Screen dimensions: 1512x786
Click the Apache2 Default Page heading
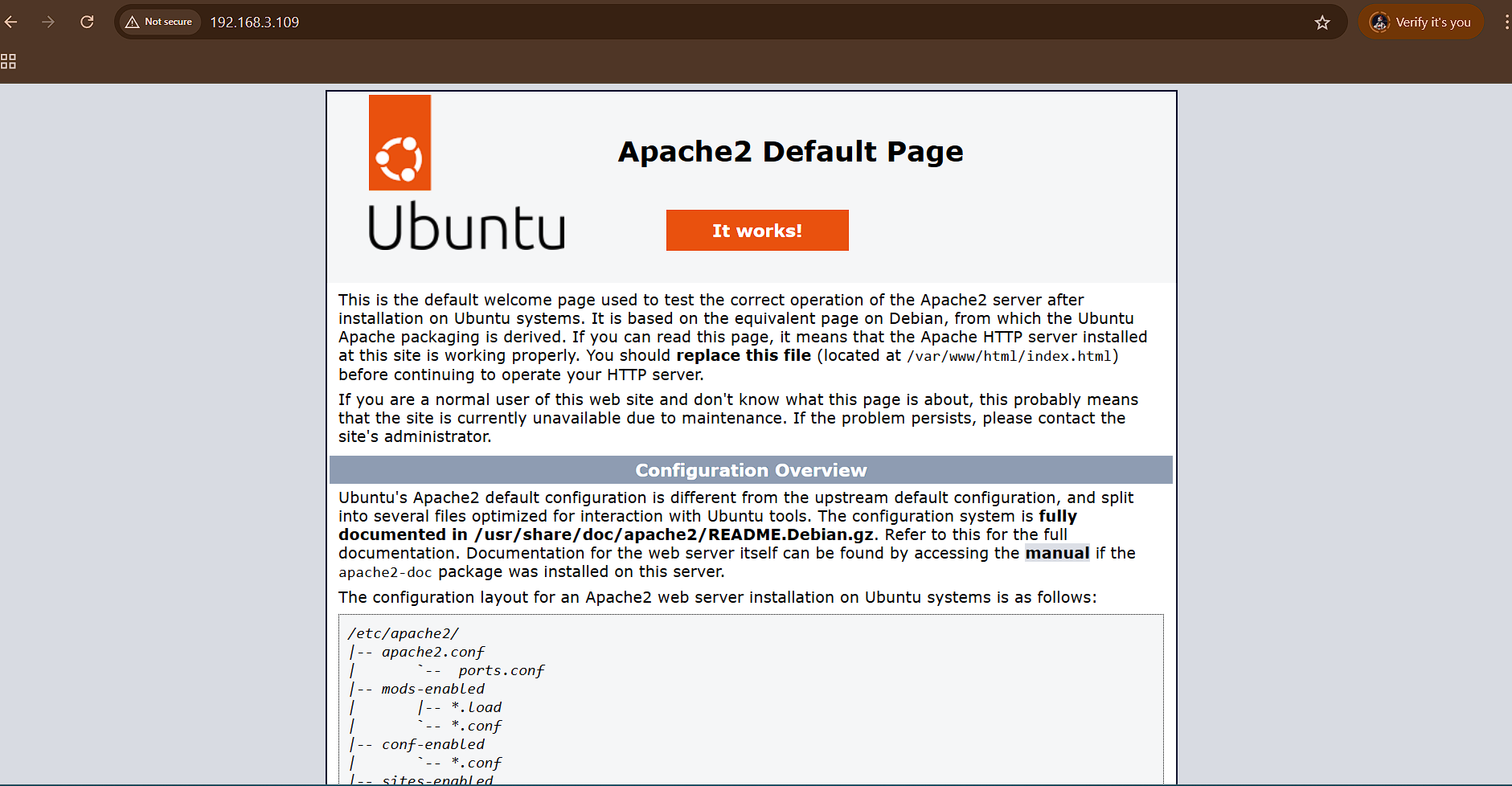[x=790, y=151]
